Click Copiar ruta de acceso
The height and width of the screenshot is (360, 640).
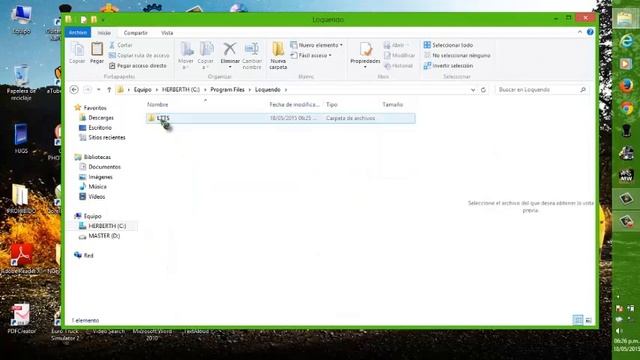pos(139,55)
